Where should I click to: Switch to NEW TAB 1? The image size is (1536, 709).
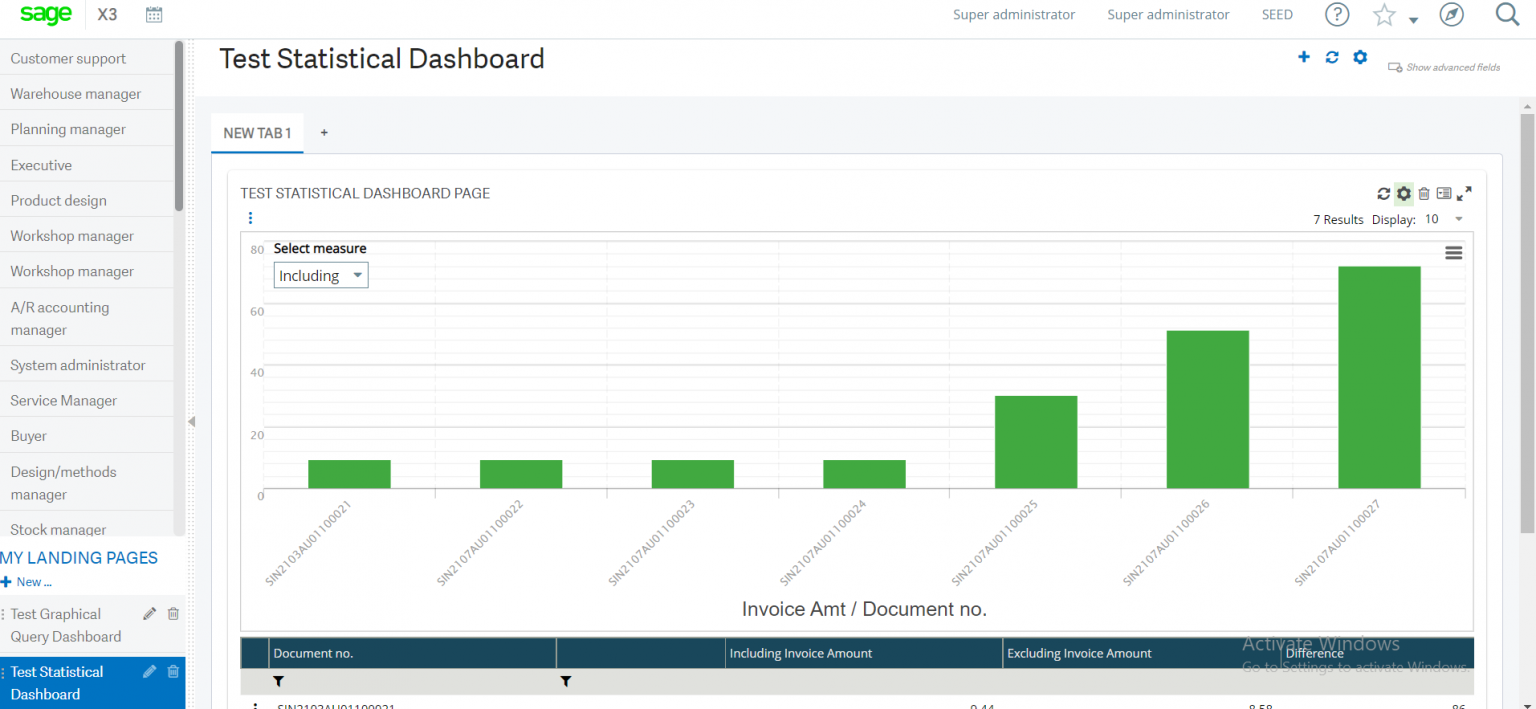tap(257, 132)
